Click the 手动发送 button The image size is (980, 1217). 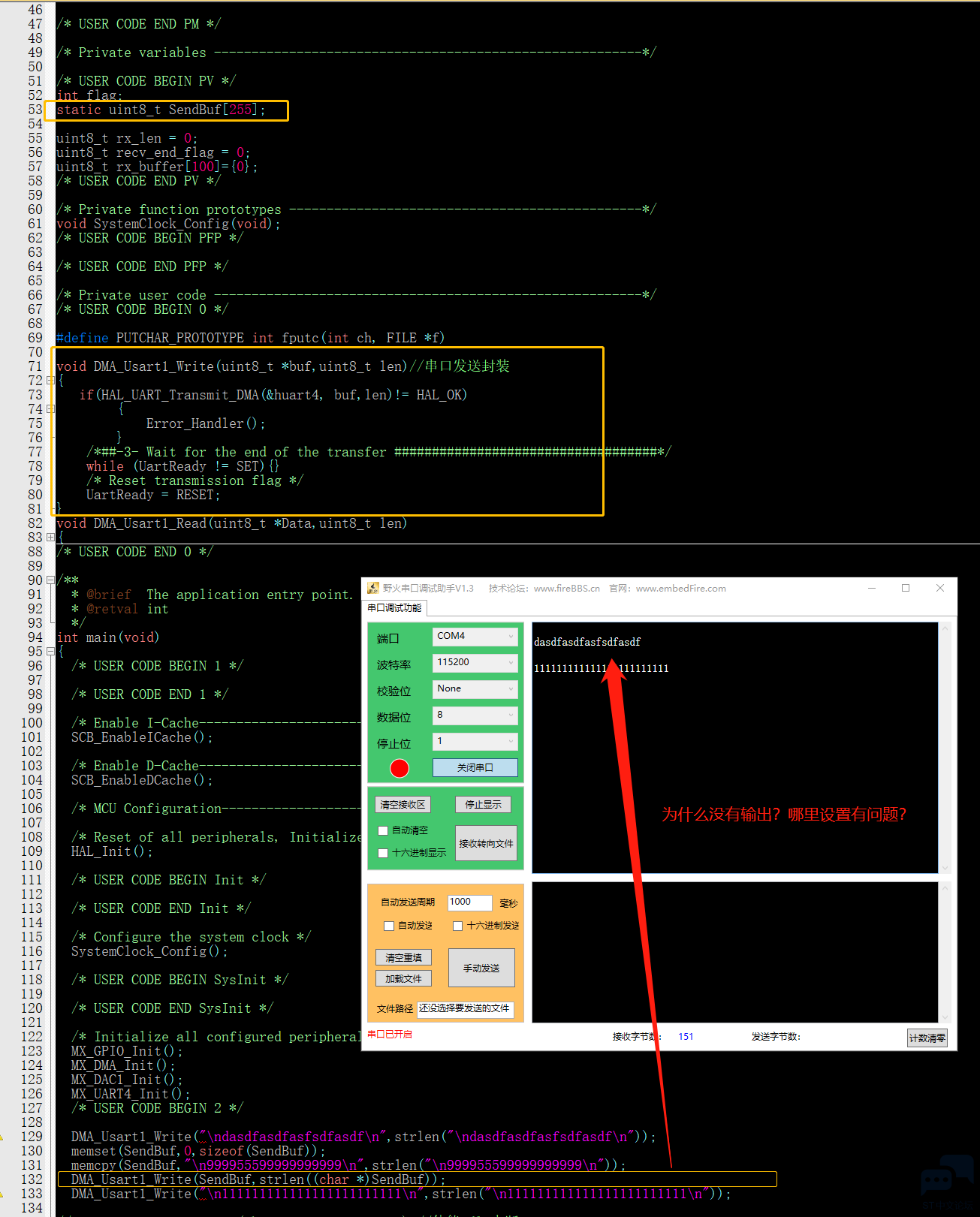coord(481,968)
